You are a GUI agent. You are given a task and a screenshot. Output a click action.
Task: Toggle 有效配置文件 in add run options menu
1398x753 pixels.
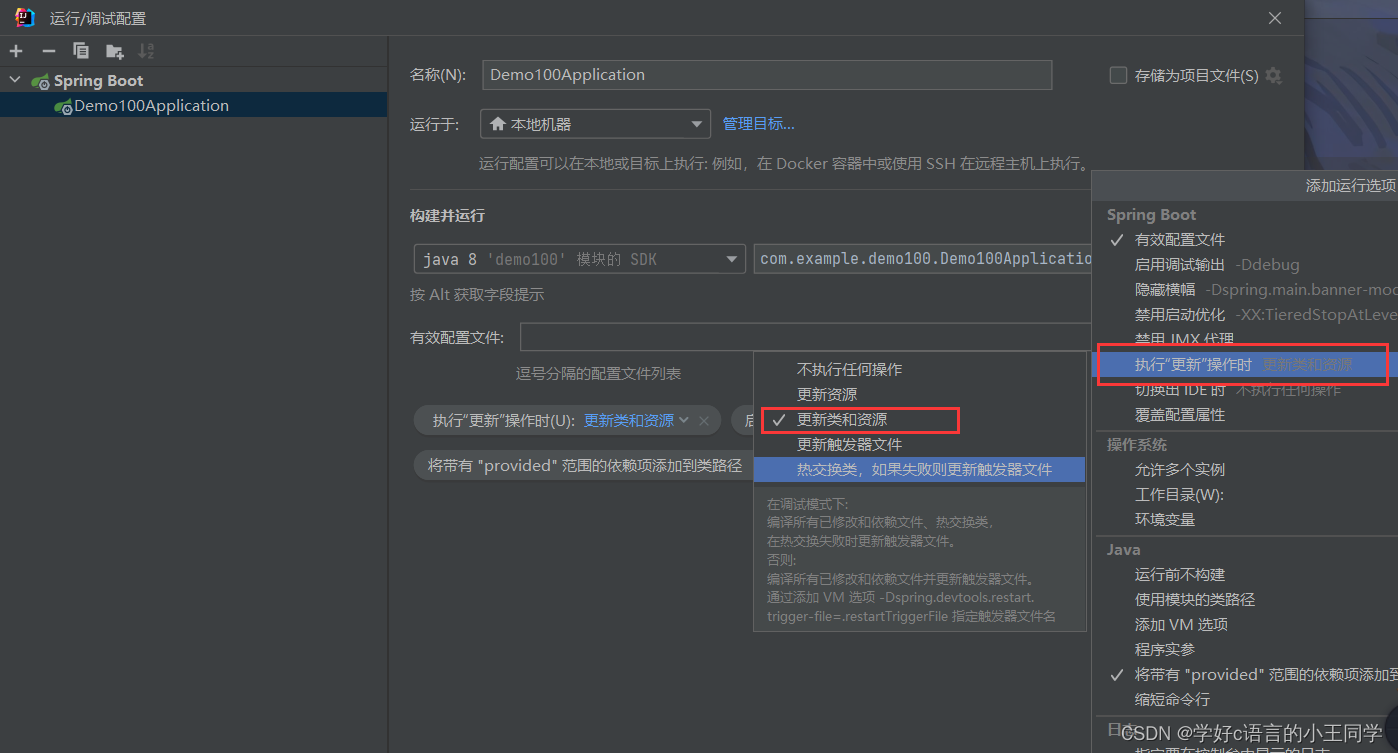[1247, 240]
